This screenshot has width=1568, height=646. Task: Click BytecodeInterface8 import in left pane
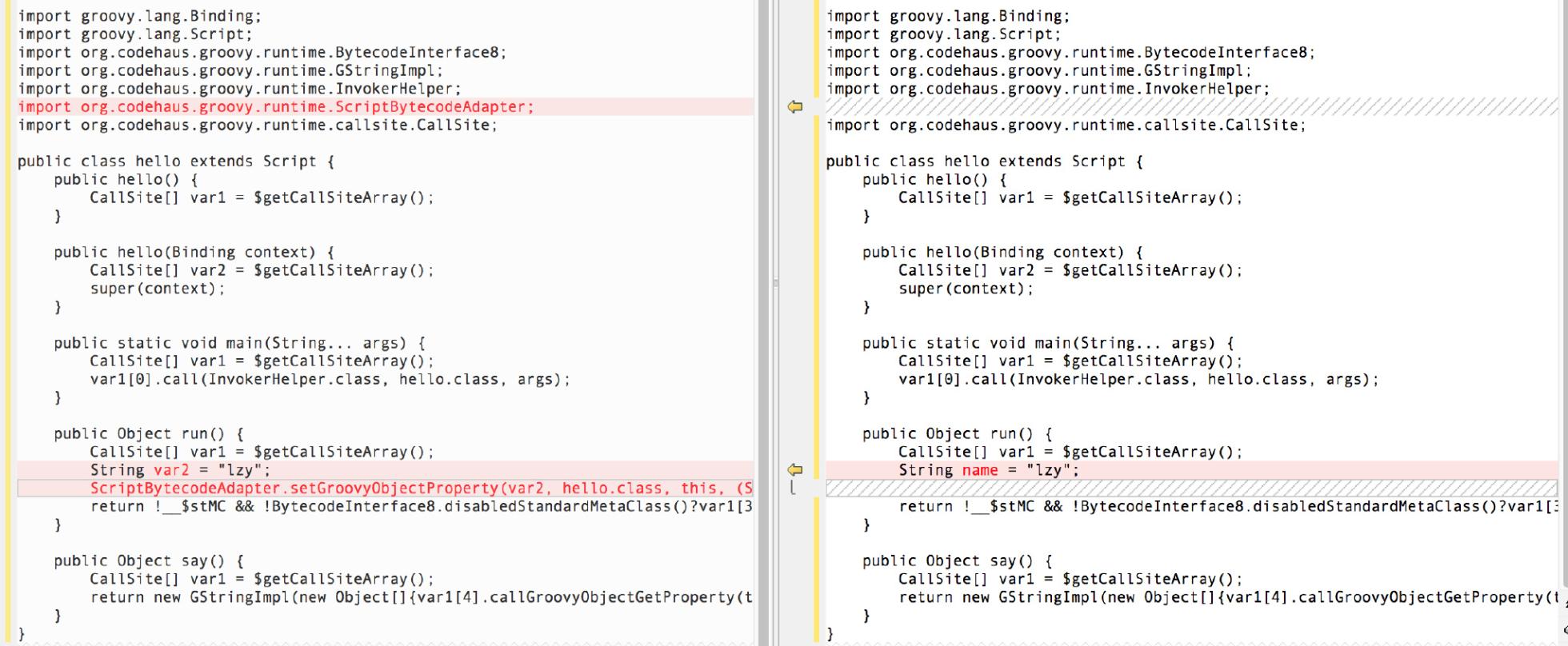[x=262, y=53]
